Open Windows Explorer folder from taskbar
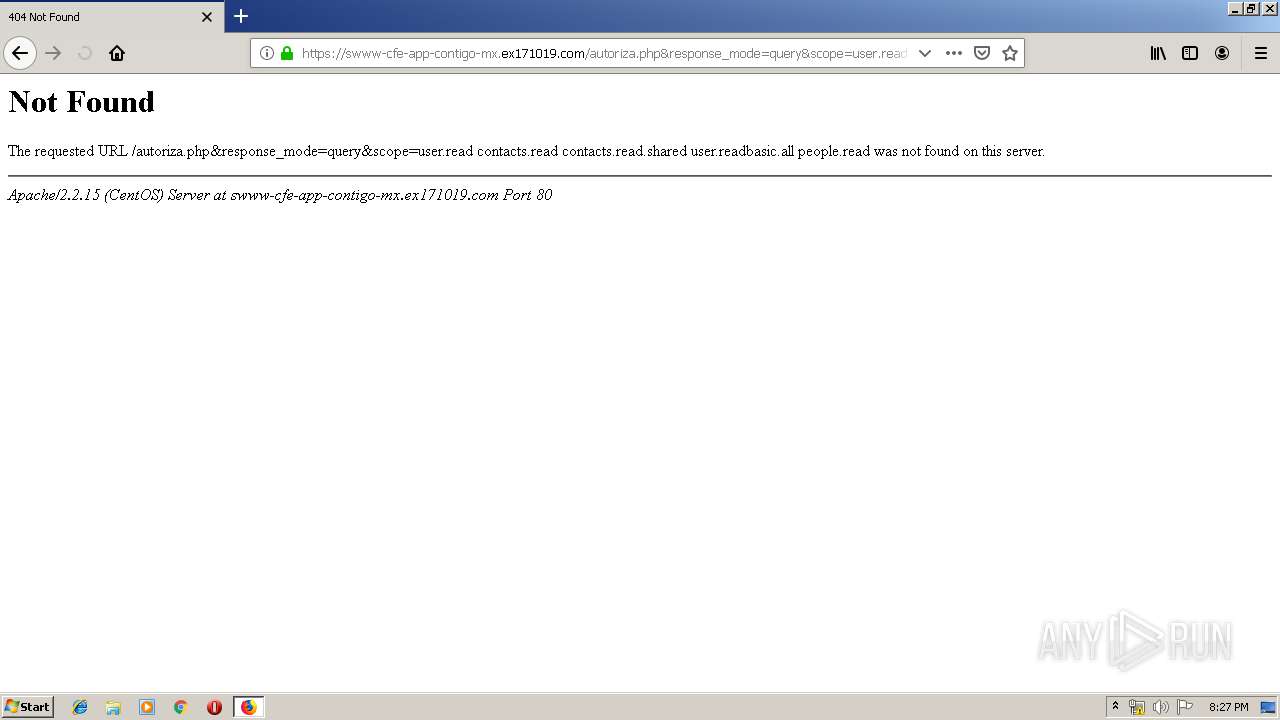1280x720 pixels. 113,707
